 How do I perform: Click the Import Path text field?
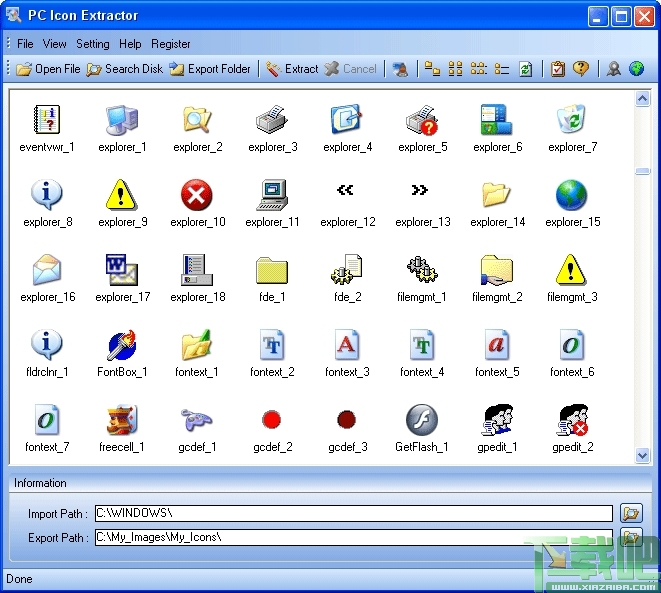(354, 513)
